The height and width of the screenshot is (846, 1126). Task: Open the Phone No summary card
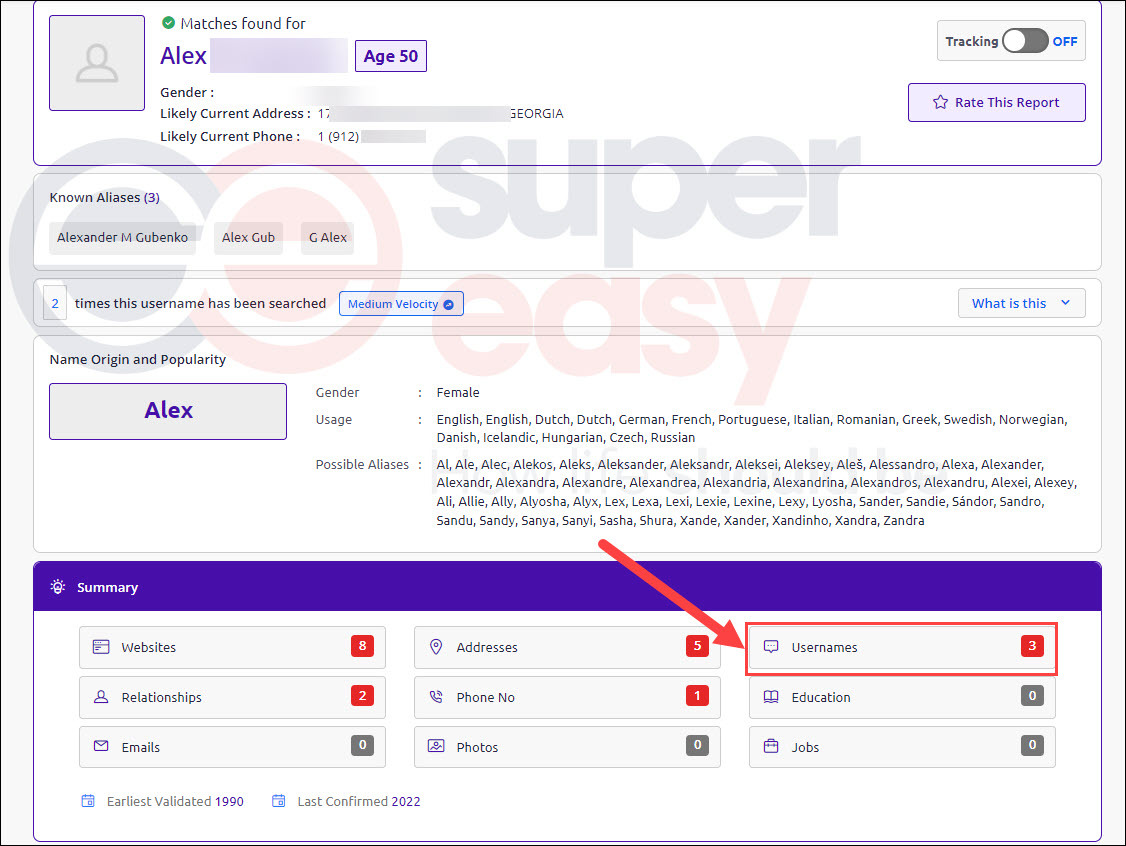[567, 697]
